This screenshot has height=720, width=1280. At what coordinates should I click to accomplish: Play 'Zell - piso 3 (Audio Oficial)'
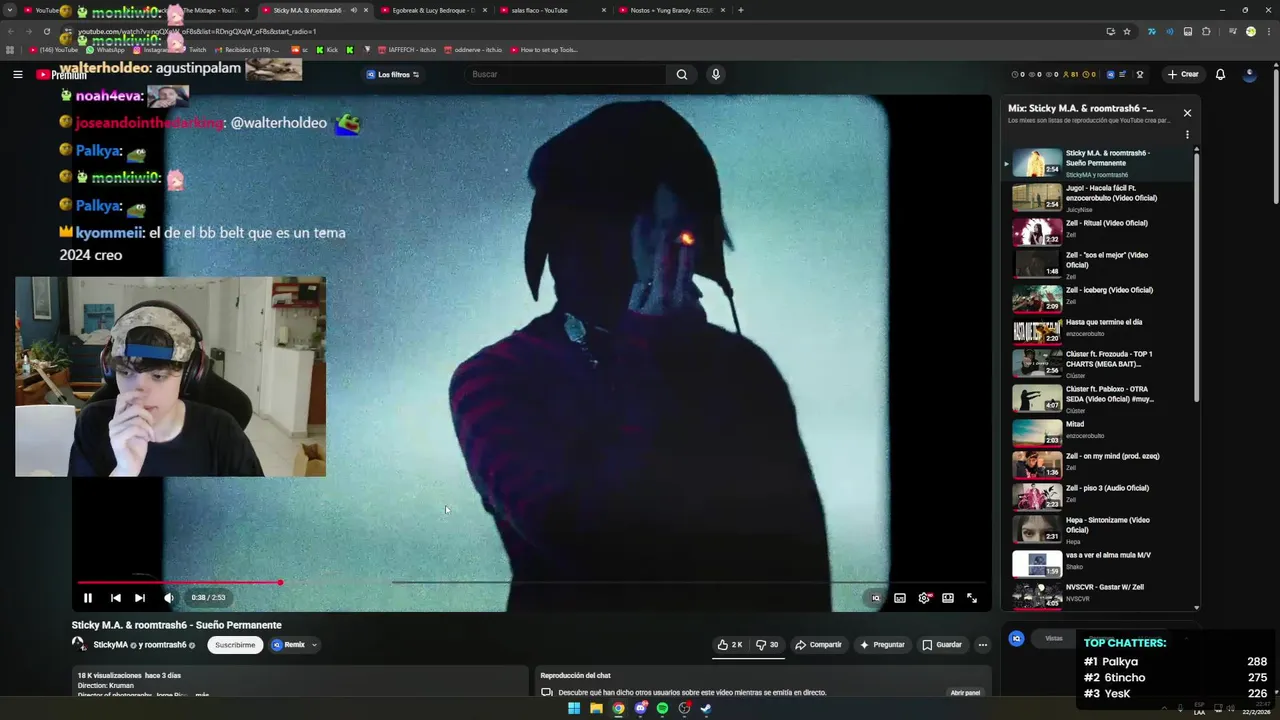[x=1100, y=497]
